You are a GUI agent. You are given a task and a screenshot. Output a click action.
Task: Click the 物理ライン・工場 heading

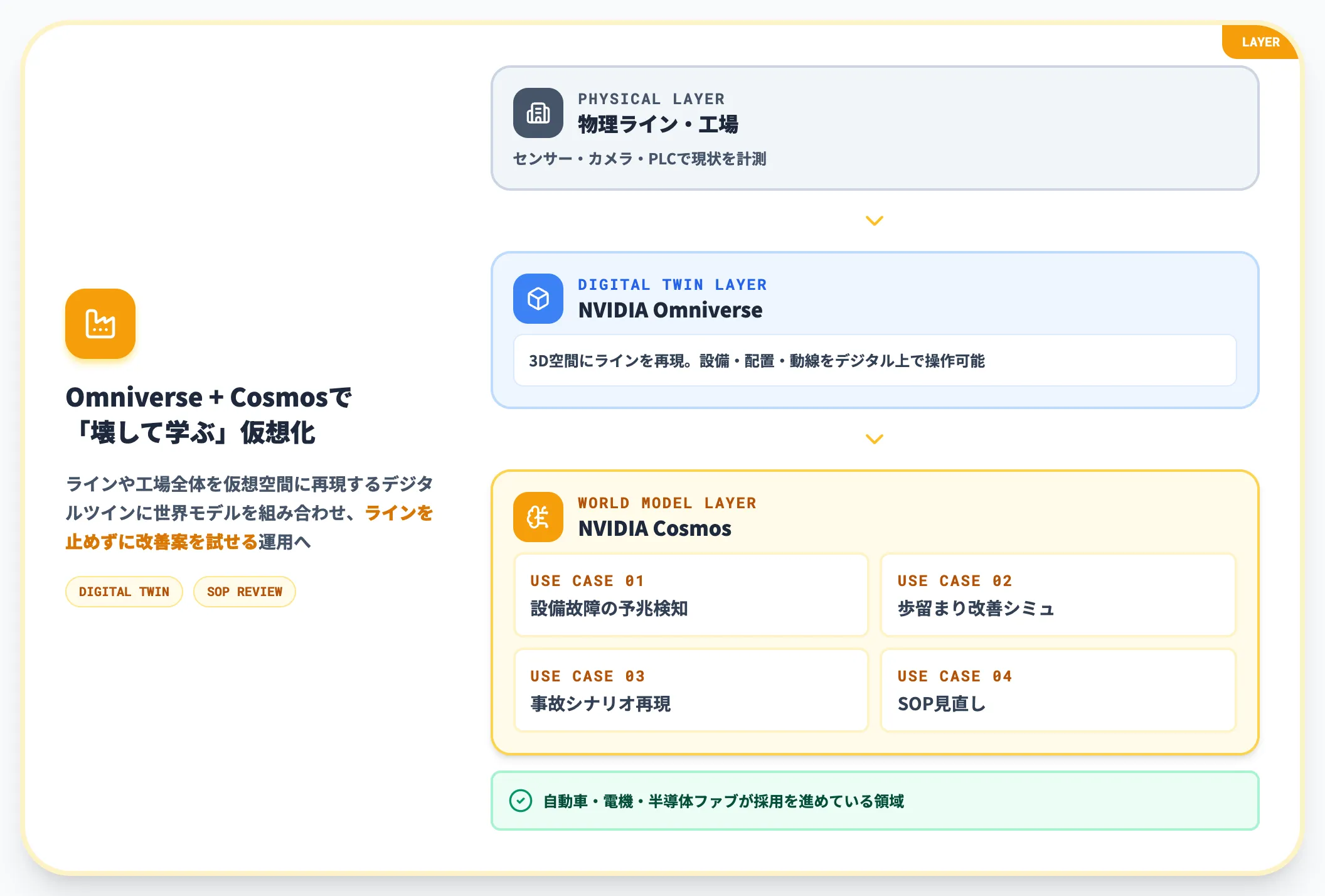[658, 124]
